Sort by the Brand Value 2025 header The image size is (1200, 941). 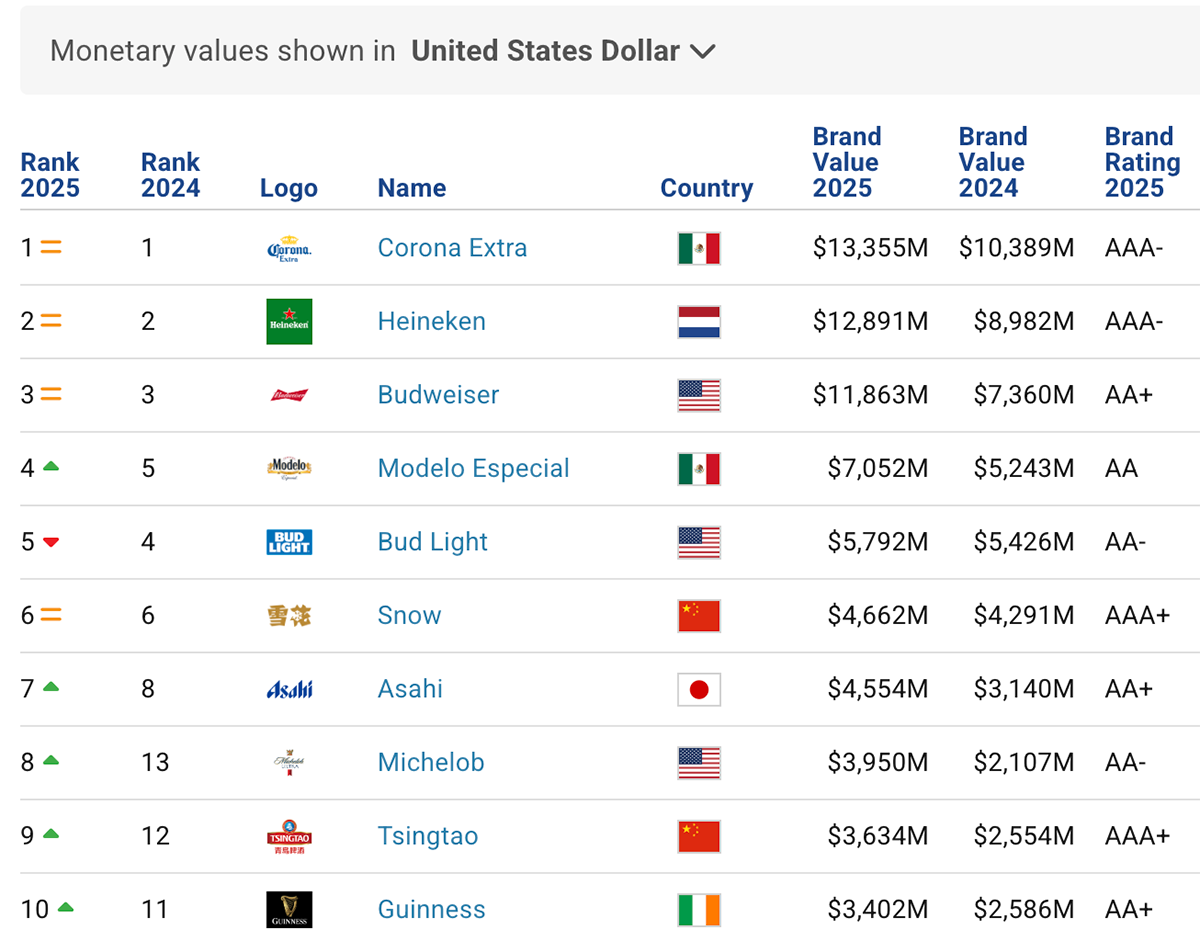click(x=846, y=162)
